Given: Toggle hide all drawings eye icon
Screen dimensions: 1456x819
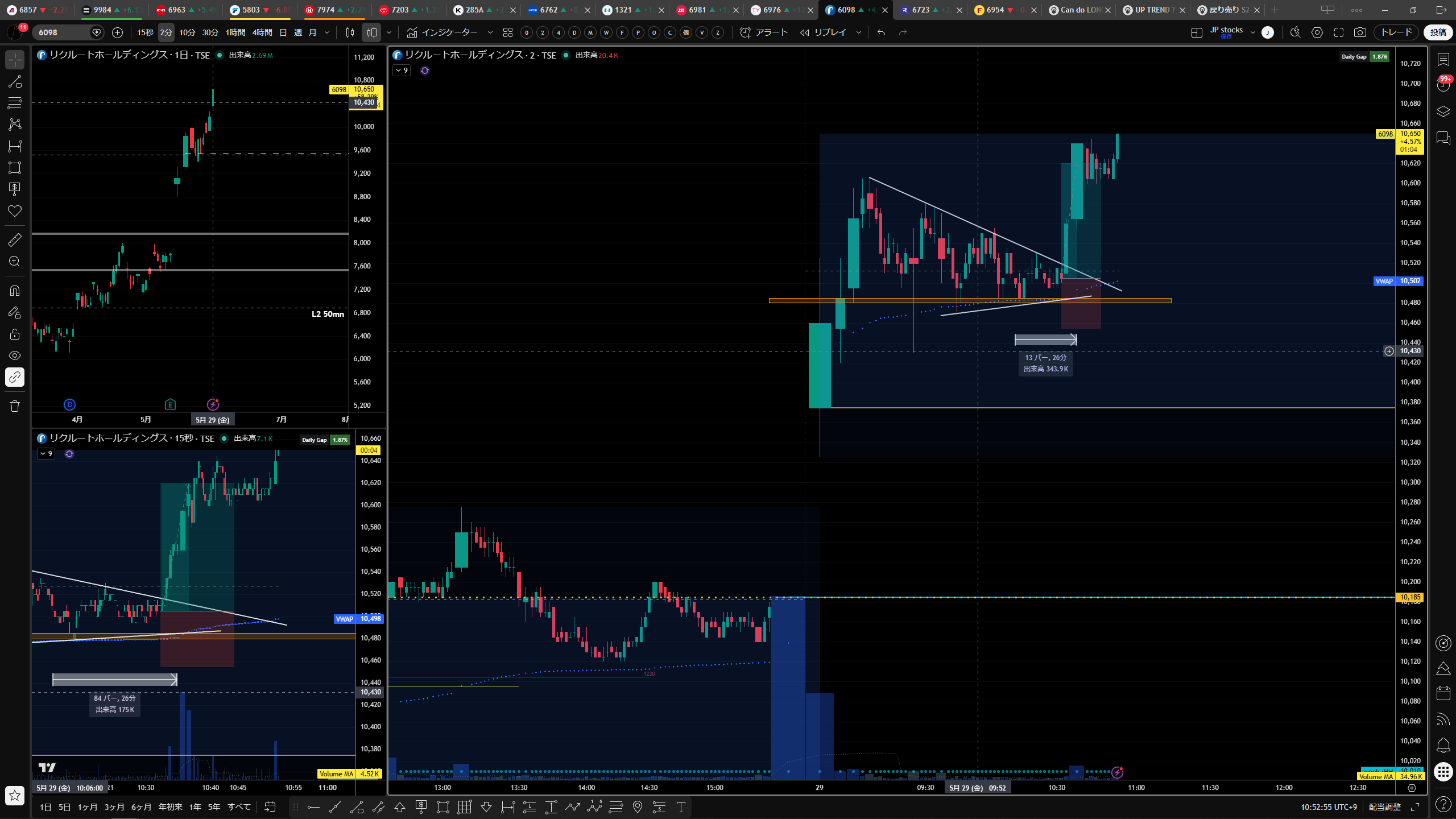Looking at the screenshot, I should 15,355.
